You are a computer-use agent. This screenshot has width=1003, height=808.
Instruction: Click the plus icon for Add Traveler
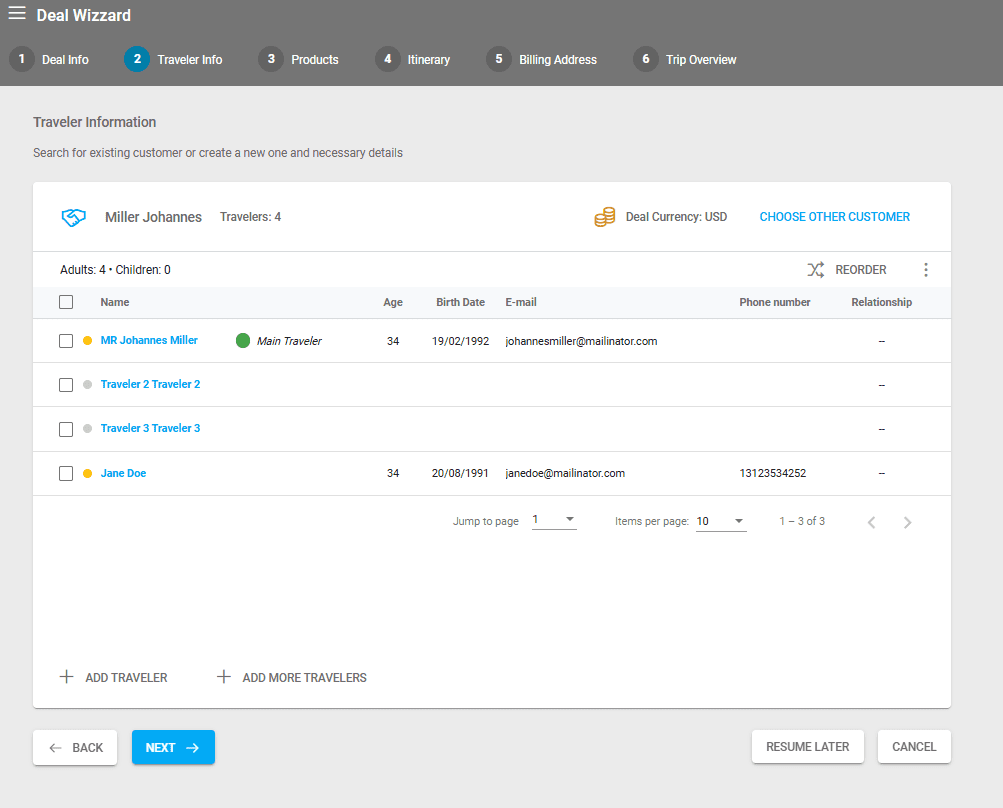67,677
